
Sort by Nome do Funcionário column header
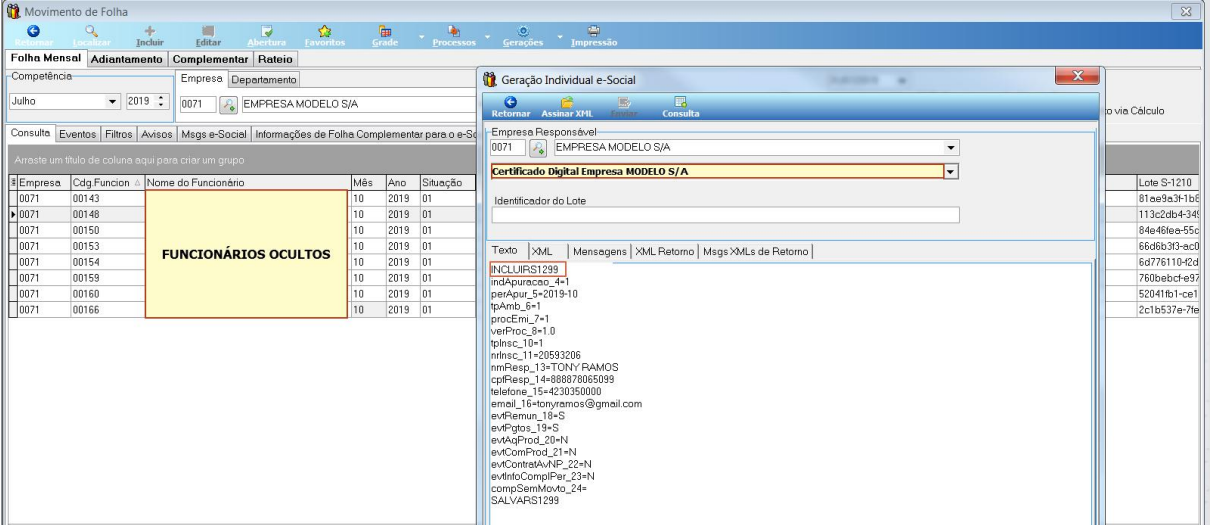click(246, 183)
